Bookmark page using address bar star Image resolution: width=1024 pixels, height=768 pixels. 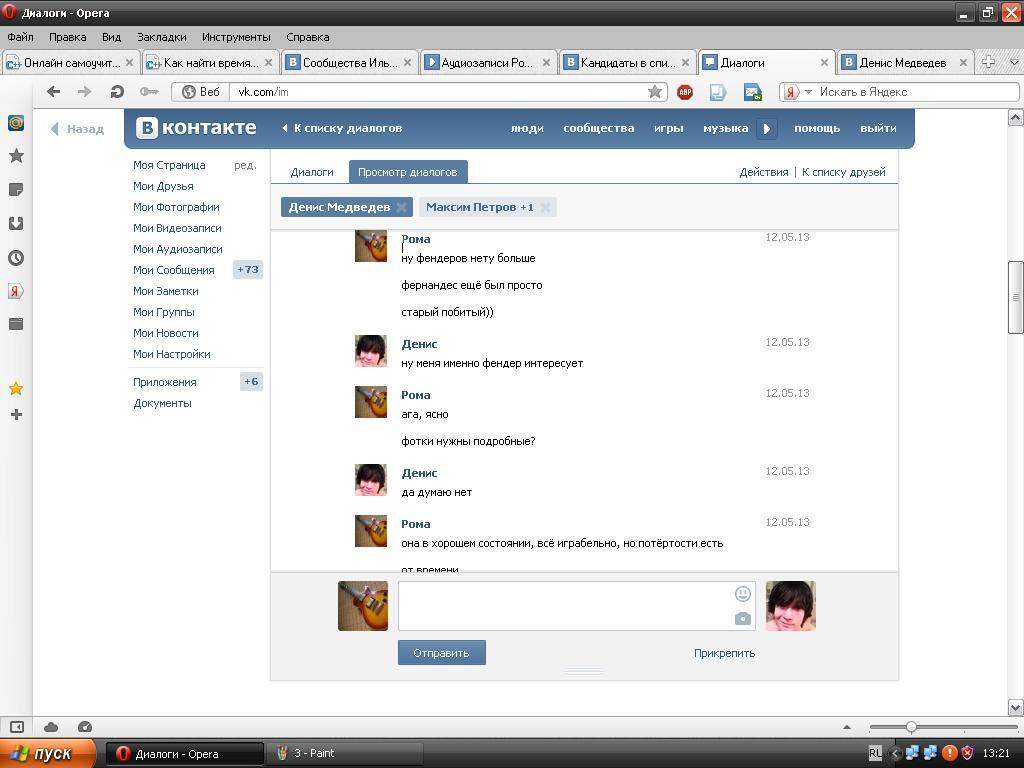[654, 92]
